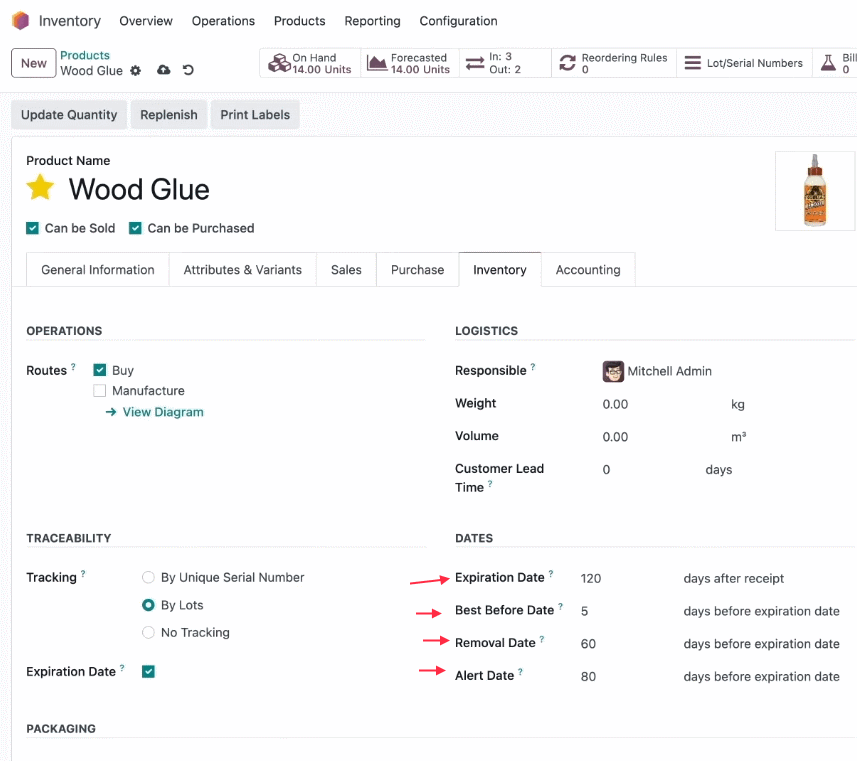Show help tooltip for Responsible
Image resolution: width=857 pixels, height=761 pixels.
pos(533,367)
